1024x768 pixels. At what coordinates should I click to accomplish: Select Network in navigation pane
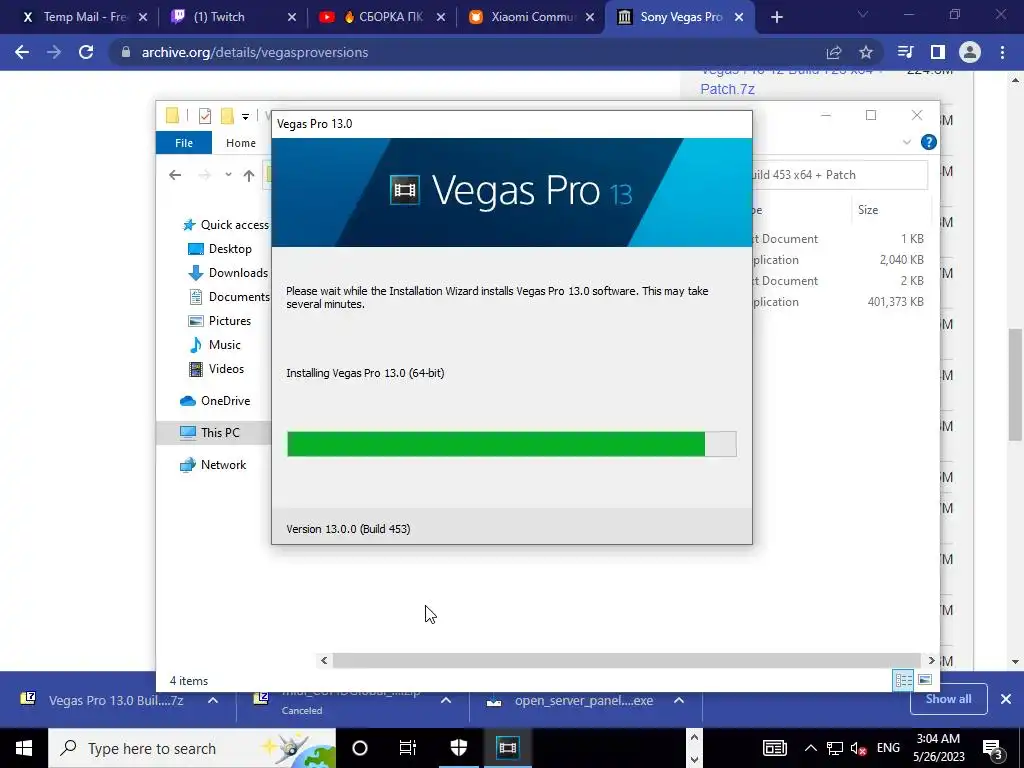[214, 465]
